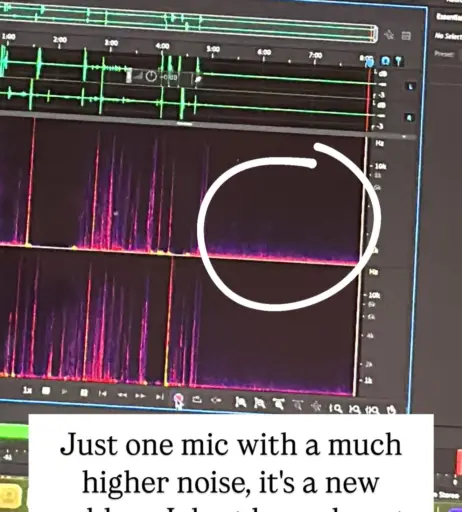Click the 1k label on the lower frequency scale

(x=368, y=380)
